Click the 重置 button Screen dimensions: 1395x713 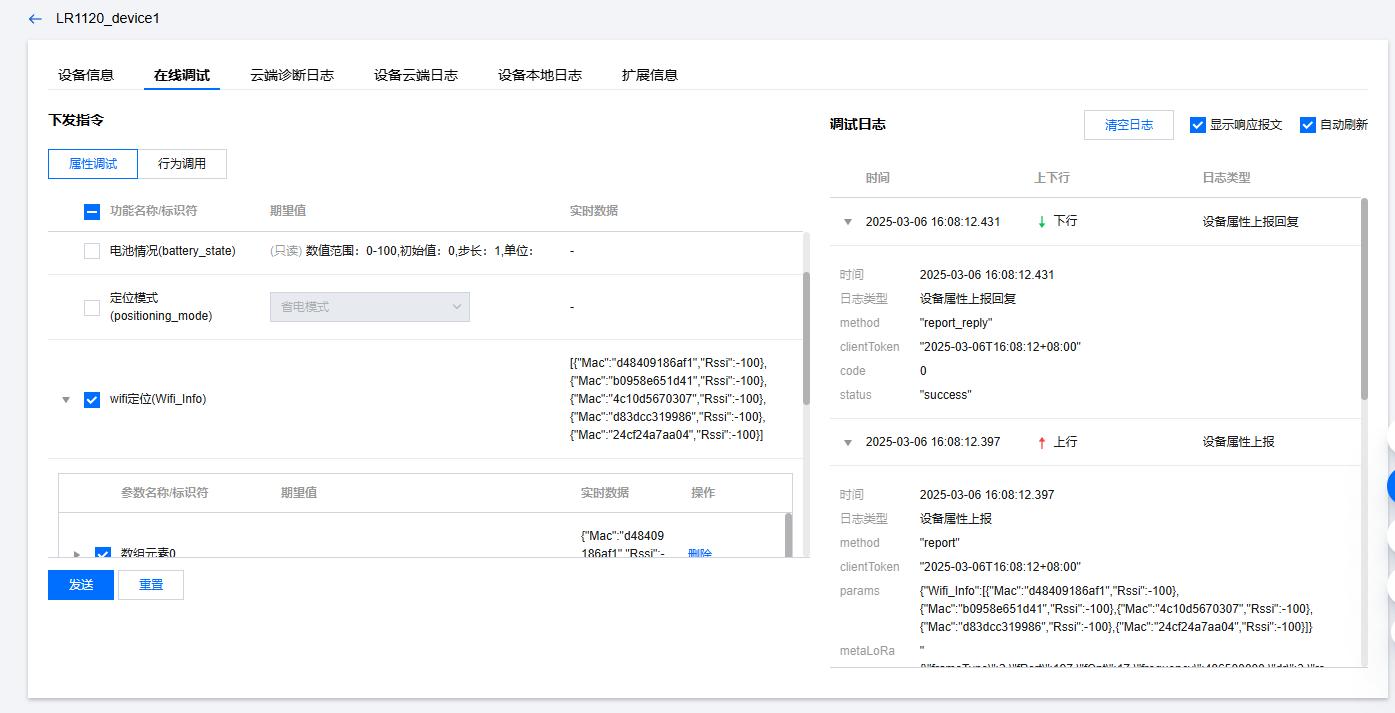(151, 585)
